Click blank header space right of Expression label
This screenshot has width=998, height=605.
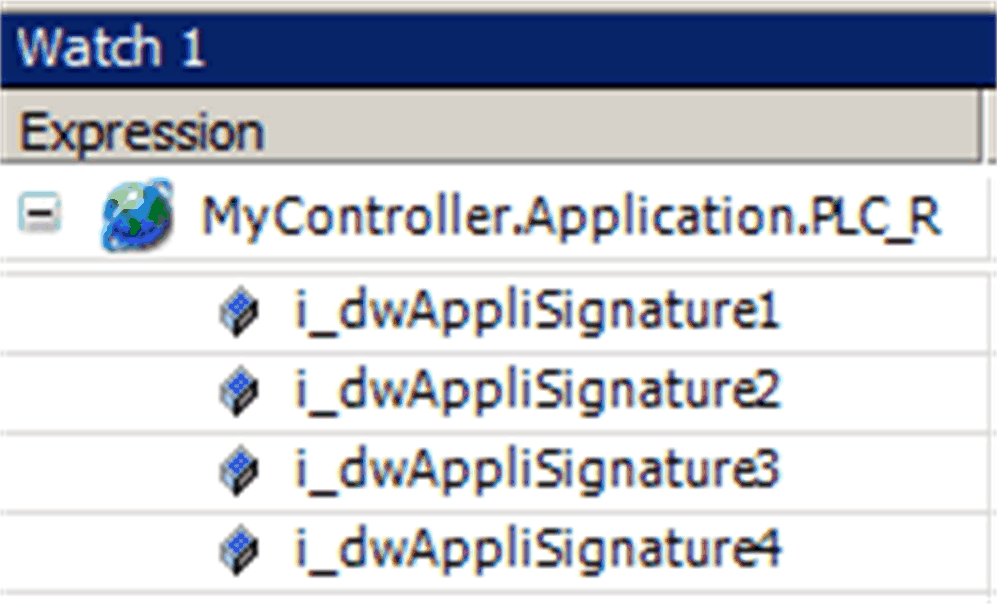coord(621,127)
